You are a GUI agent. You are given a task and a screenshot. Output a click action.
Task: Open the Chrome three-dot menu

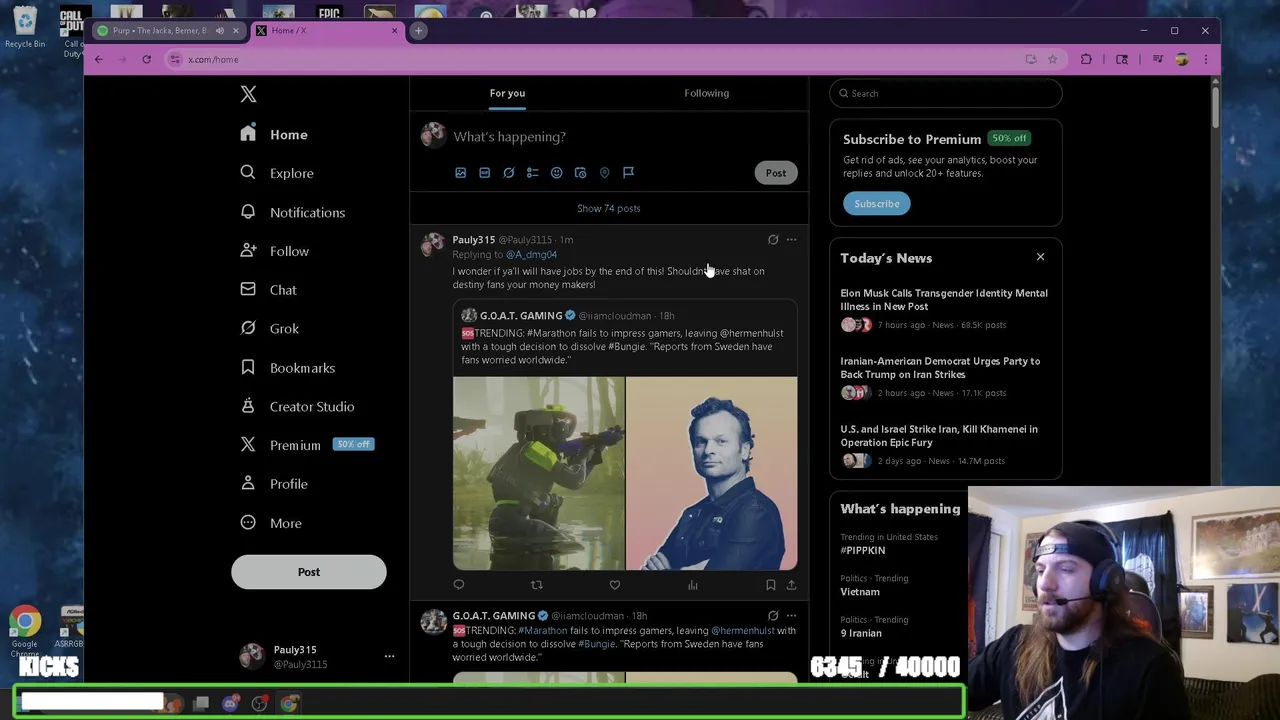click(1205, 60)
